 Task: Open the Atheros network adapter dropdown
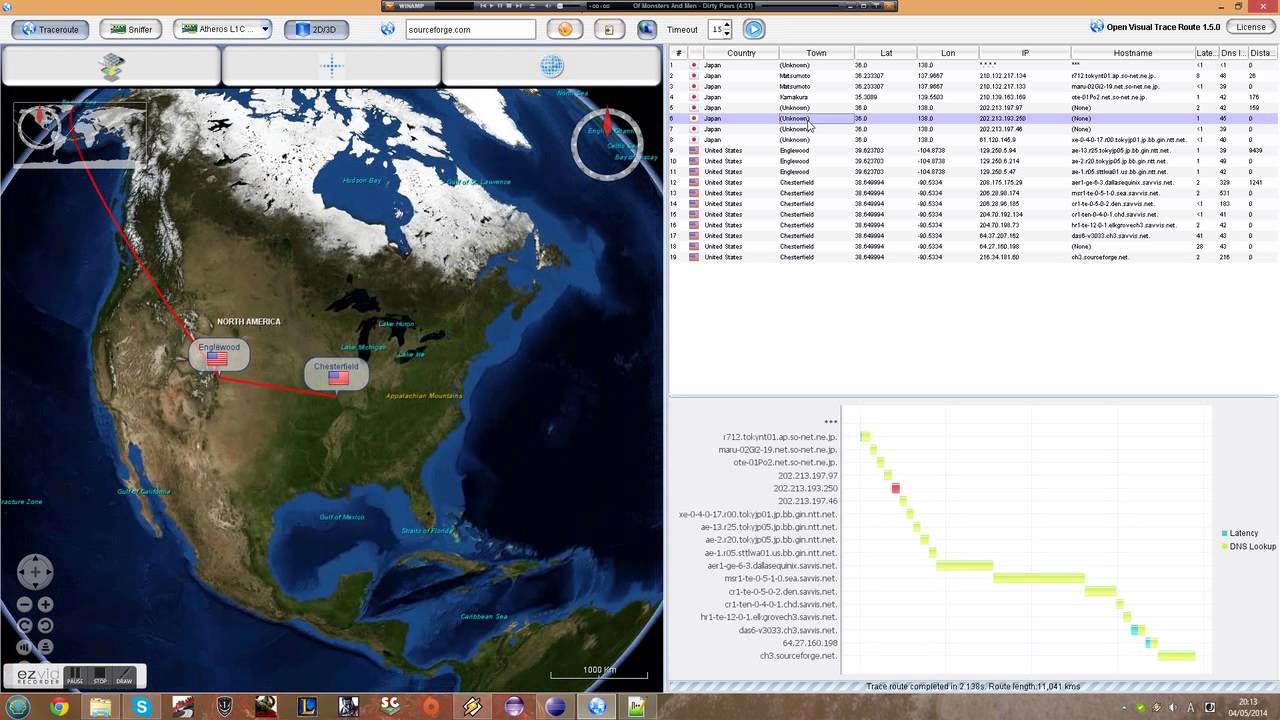(x=223, y=29)
